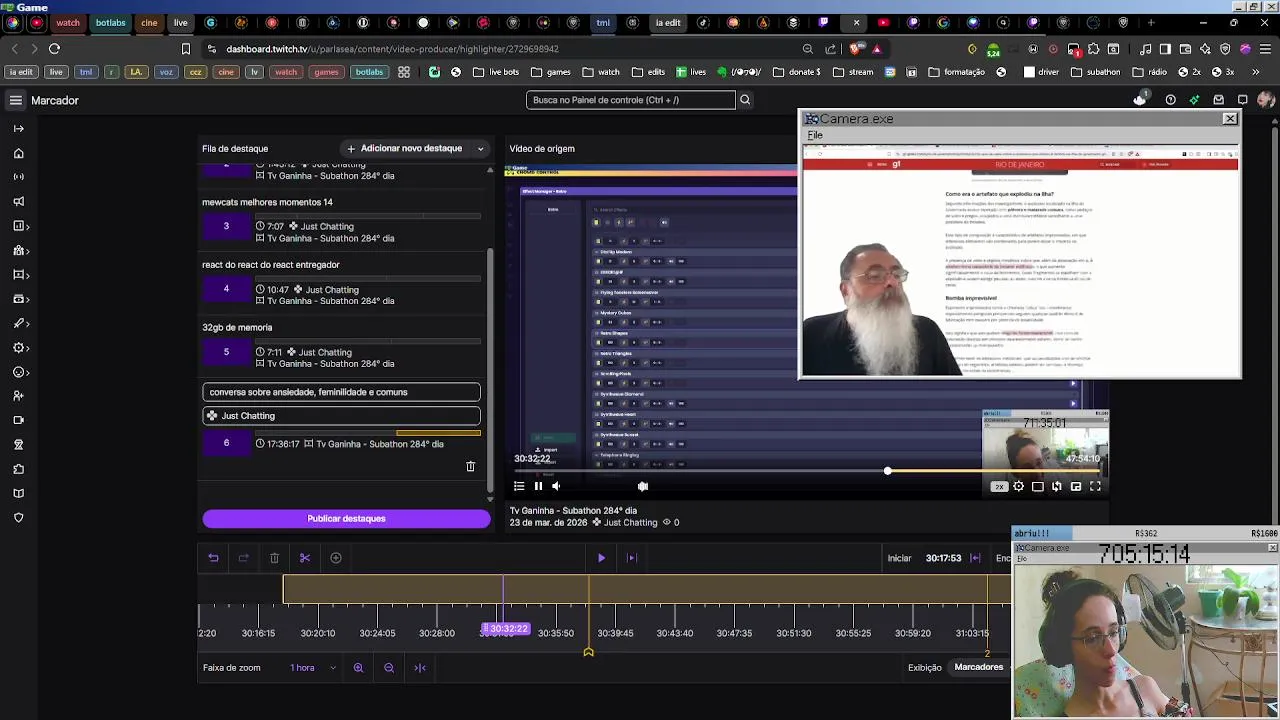Play the timeline selection
Viewport: 1280px width, 720px height.
[601, 558]
